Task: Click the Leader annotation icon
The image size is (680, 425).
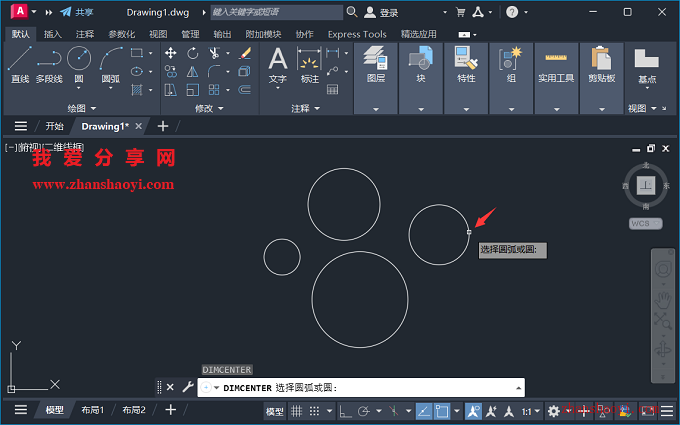Action: [333, 71]
